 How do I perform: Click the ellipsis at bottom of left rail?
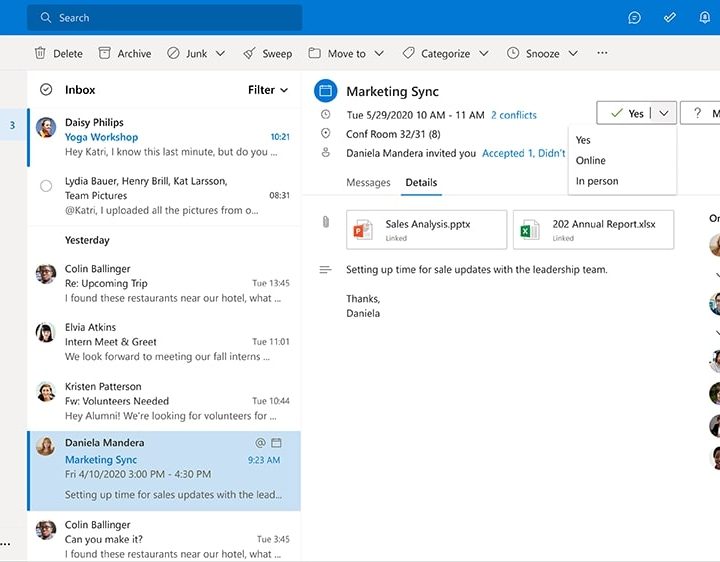click(x=5, y=545)
